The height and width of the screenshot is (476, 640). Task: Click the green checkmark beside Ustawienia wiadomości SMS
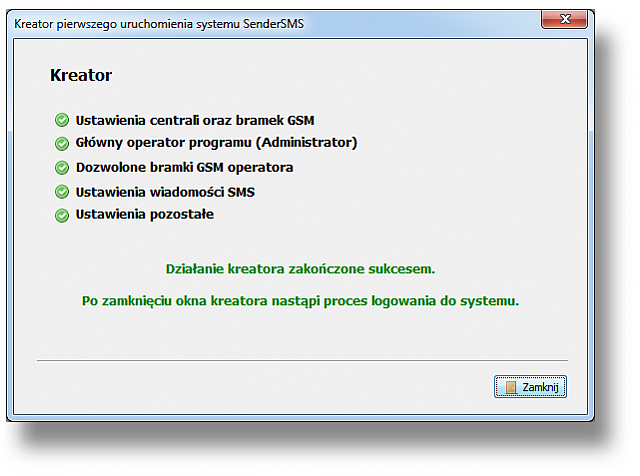62,192
